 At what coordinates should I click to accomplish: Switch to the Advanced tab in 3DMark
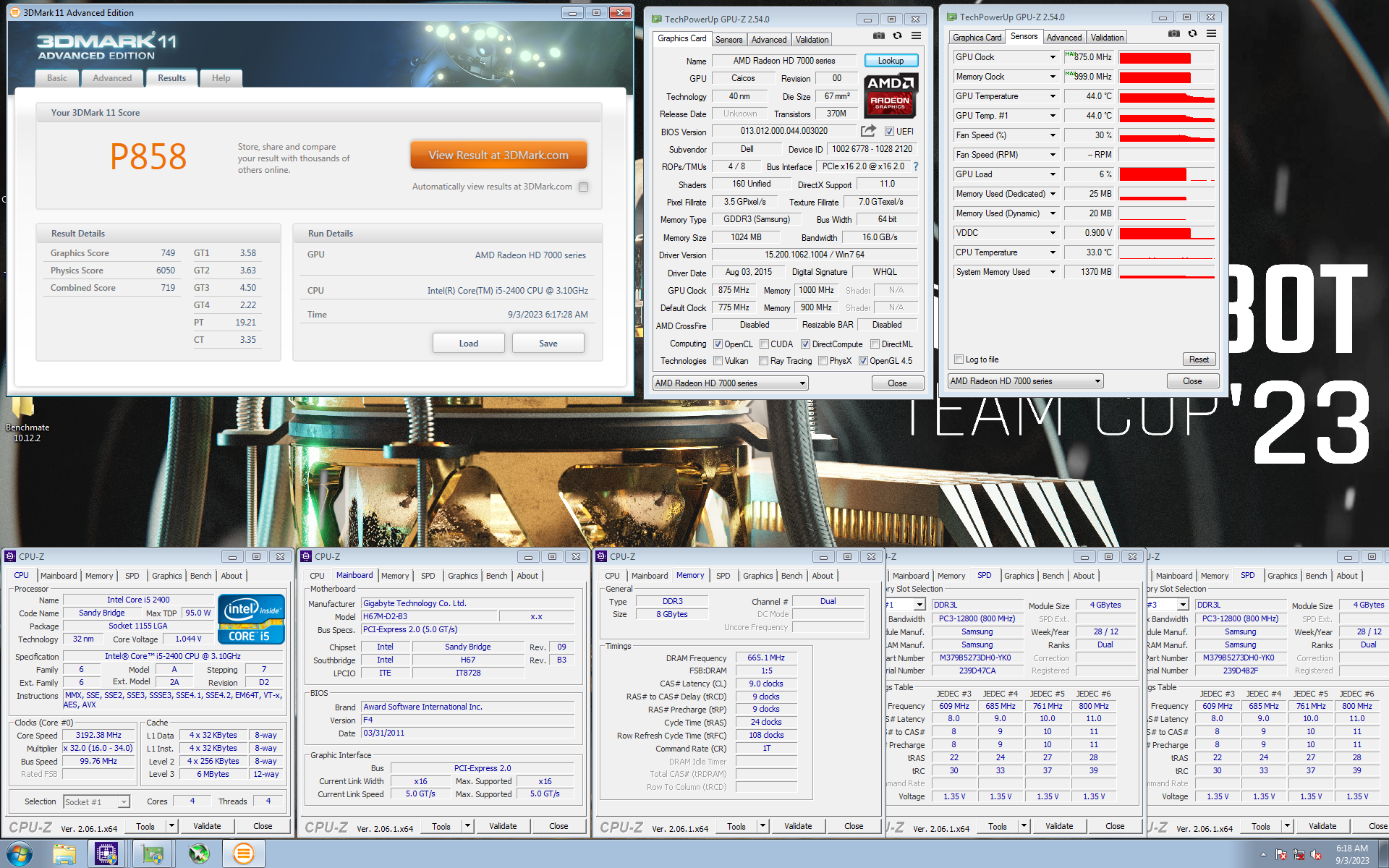tap(112, 78)
